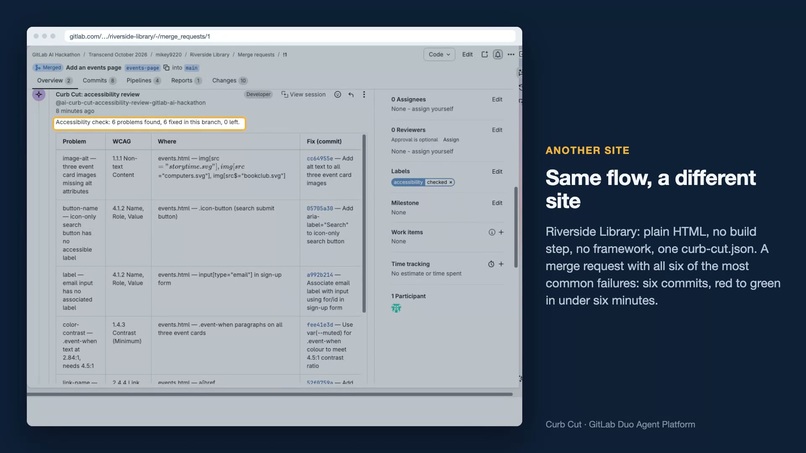This screenshot has width=806, height=453.
Task: Click the browser address bar
Action: pos(290,37)
